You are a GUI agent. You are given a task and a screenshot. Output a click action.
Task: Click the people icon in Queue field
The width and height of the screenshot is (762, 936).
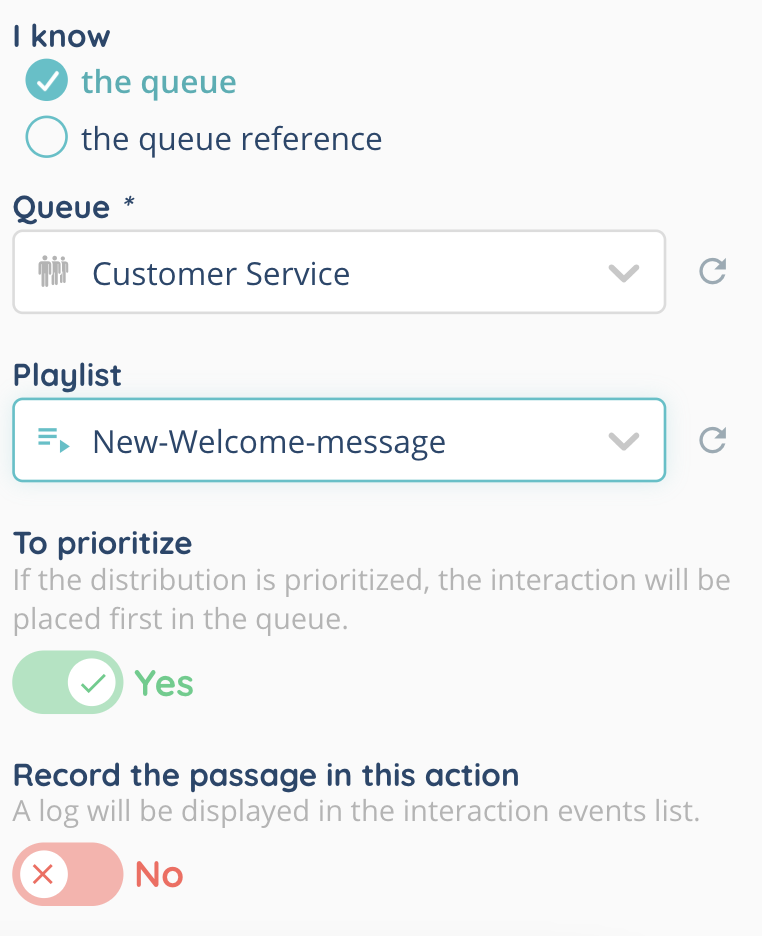point(53,273)
